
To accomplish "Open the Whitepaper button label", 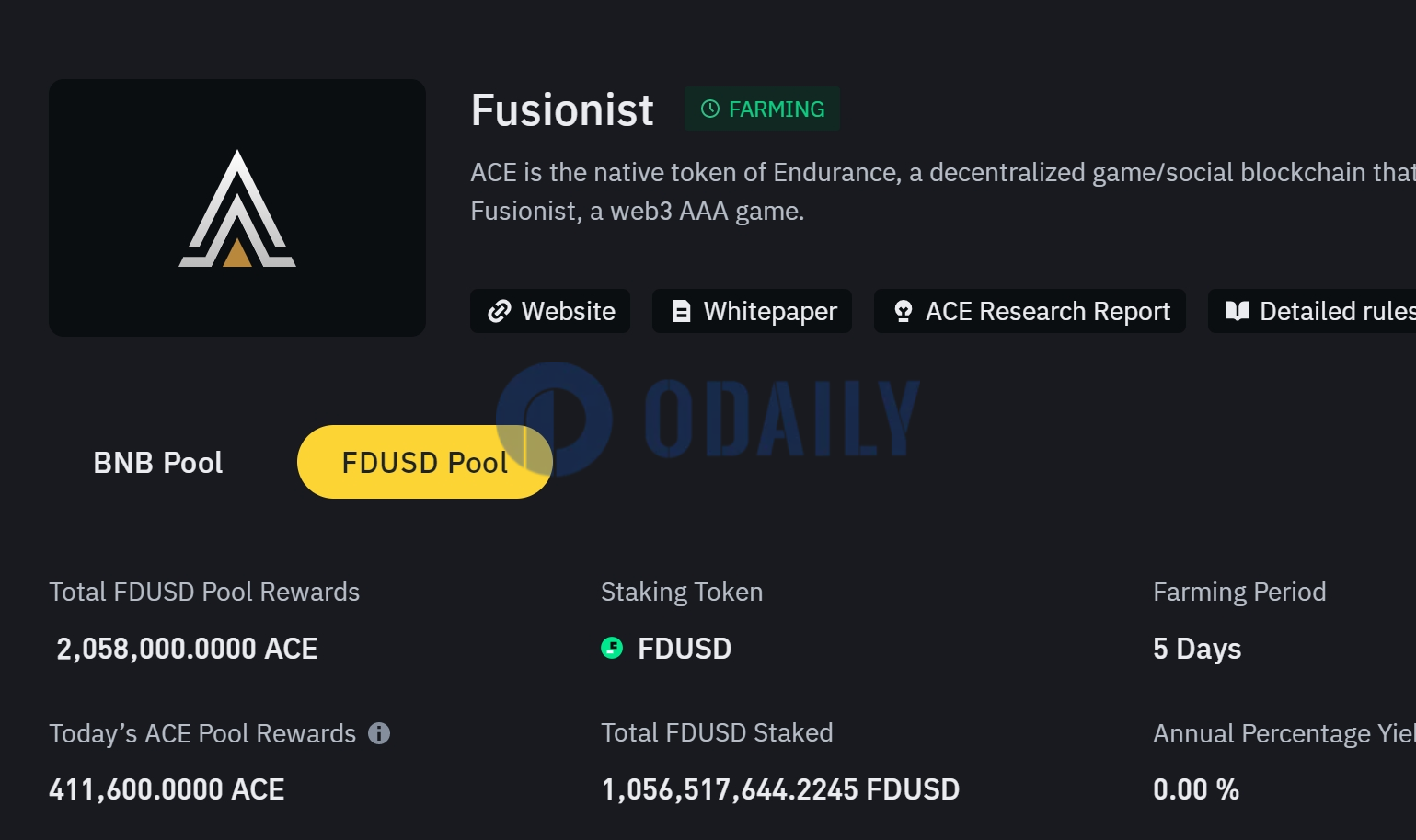I will coord(770,312).
